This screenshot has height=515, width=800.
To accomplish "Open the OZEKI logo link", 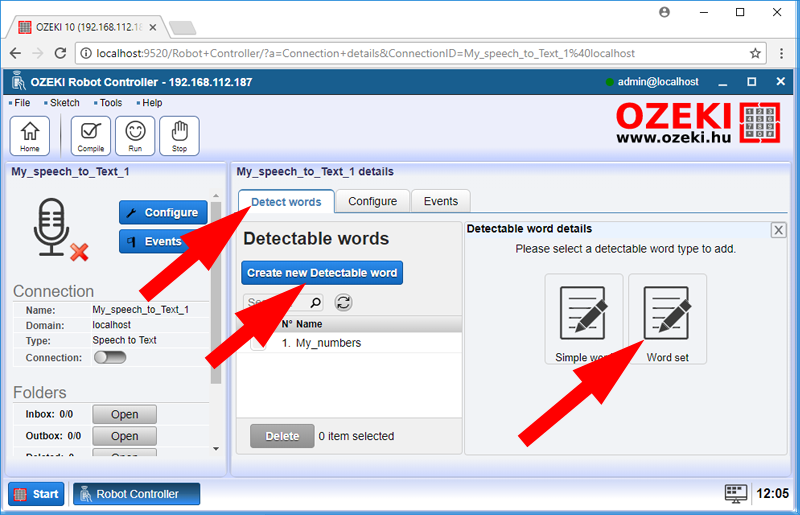I will 698,122.
